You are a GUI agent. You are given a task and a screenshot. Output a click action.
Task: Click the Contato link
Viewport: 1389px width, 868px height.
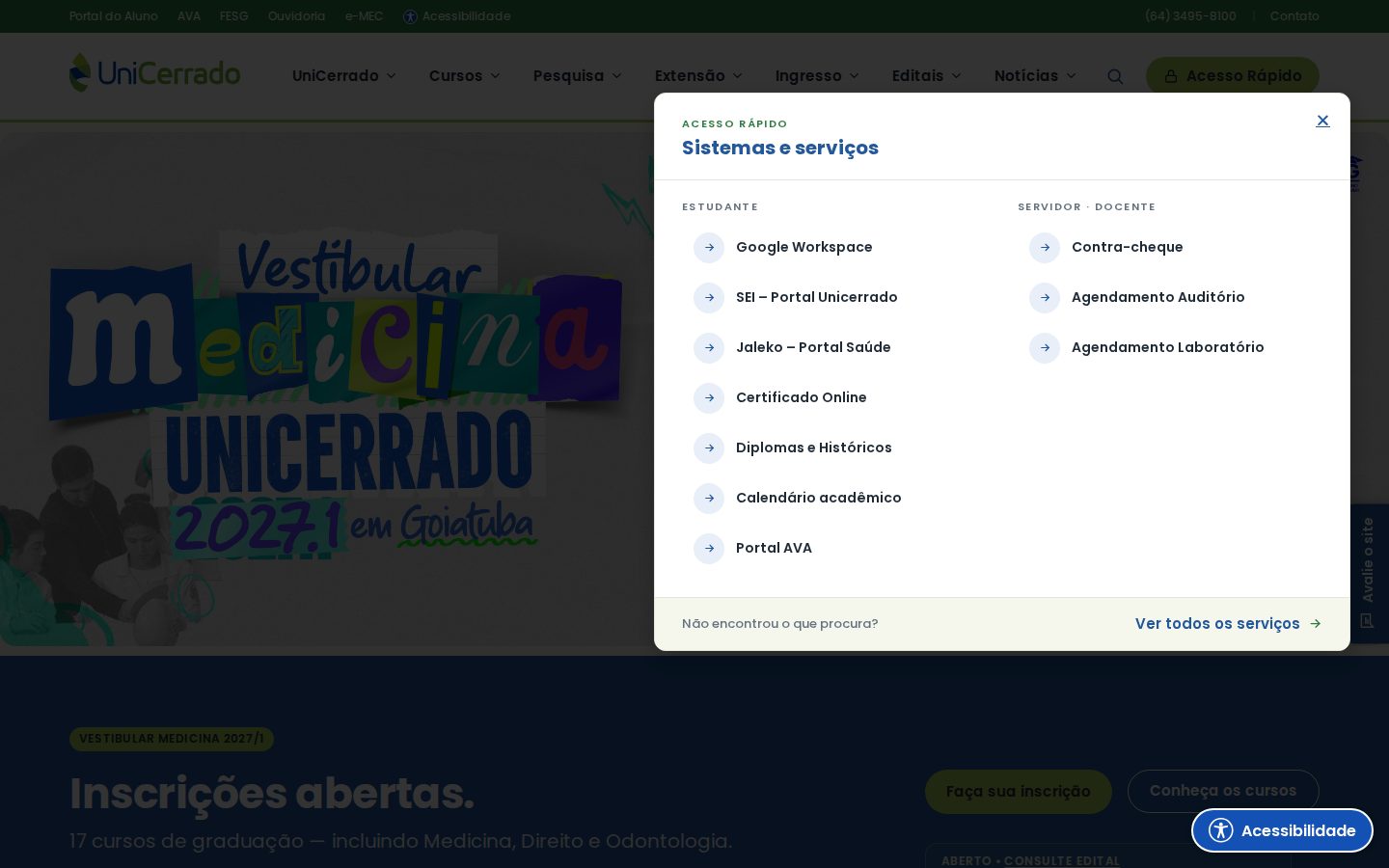click(x=1294, y=16)
